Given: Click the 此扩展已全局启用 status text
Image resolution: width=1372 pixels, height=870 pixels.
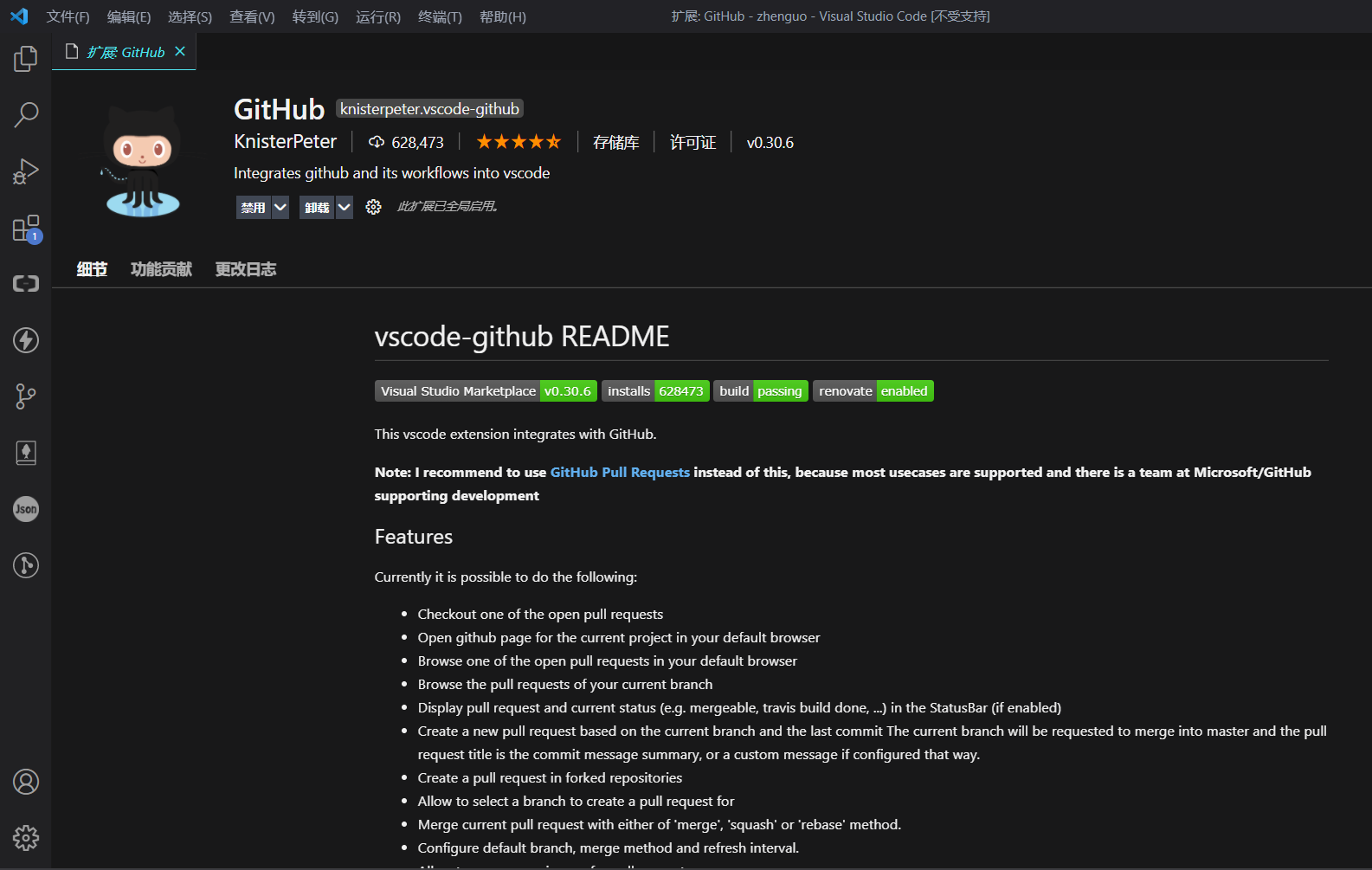Looking at the screenshot, I should click(x=448, y=206).
